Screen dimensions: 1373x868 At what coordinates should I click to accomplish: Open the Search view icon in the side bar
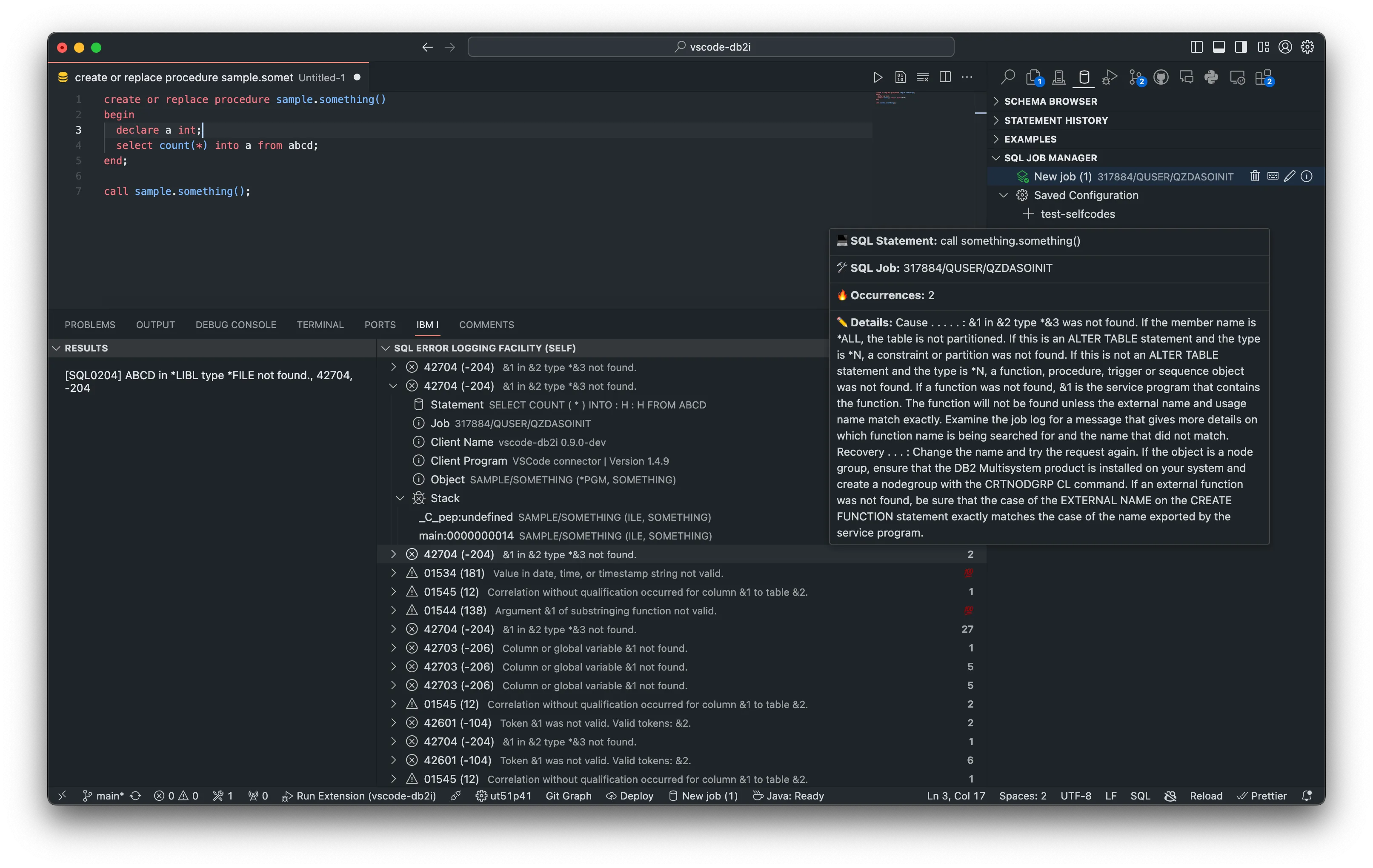pos(1008,77)
